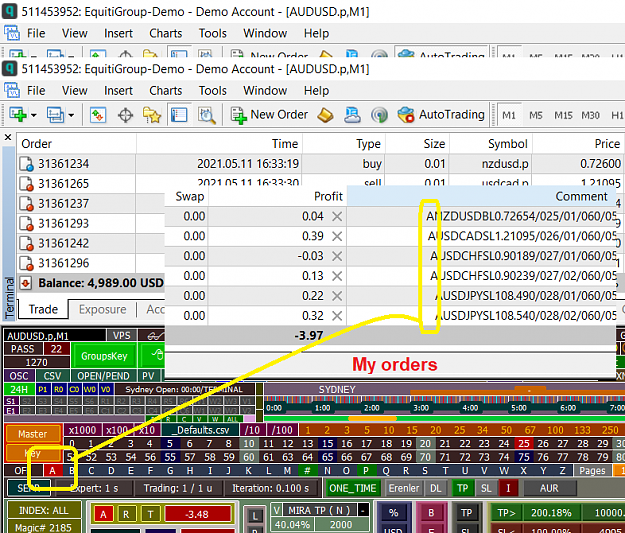Image resolution: width=625 pixels, height=533 pixels.
Task: Switch to the Exposure tab
Action: pyautogui.click(x=102, y=309)
